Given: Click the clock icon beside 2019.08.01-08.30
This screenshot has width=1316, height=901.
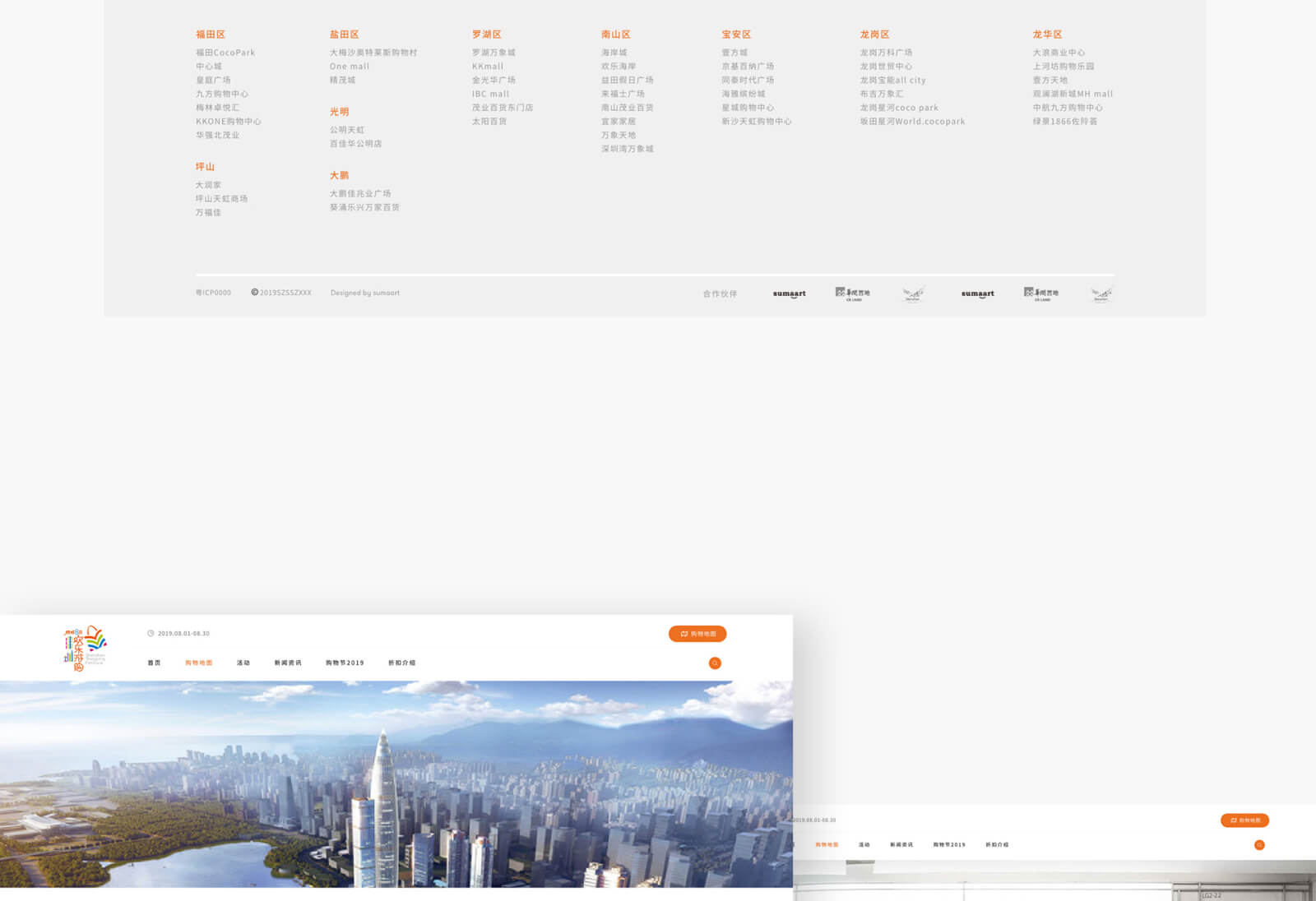Looking at the screenshot, I should [x=151, y=634].
